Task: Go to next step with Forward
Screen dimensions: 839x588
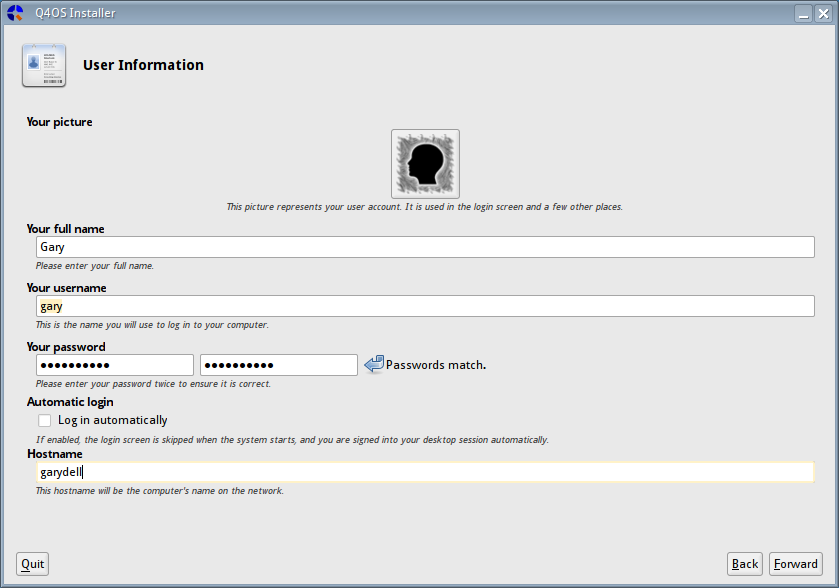Action: click(x=796, y=564)
